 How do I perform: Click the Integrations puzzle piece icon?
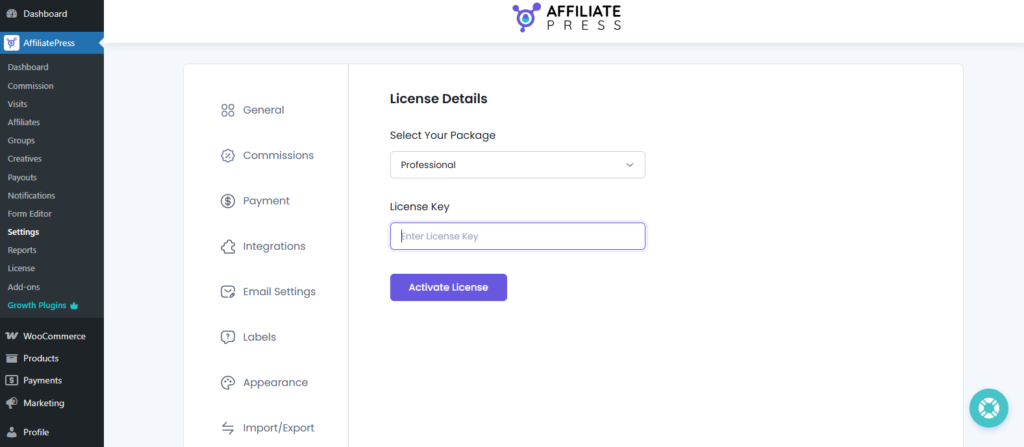[x=228, y=246]
